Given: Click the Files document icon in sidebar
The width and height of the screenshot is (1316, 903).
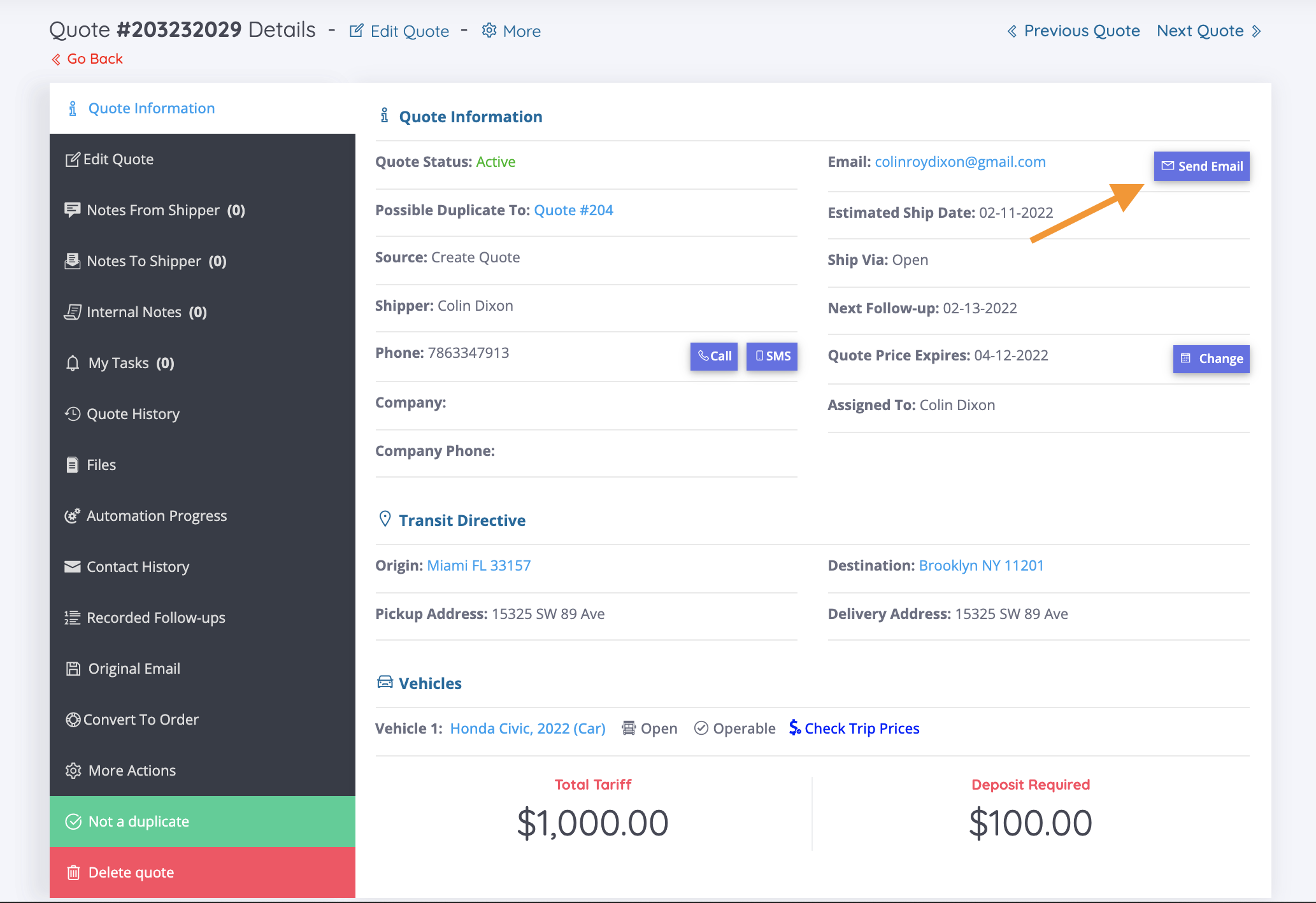Looking at the screenshot, I should point(73,465).
